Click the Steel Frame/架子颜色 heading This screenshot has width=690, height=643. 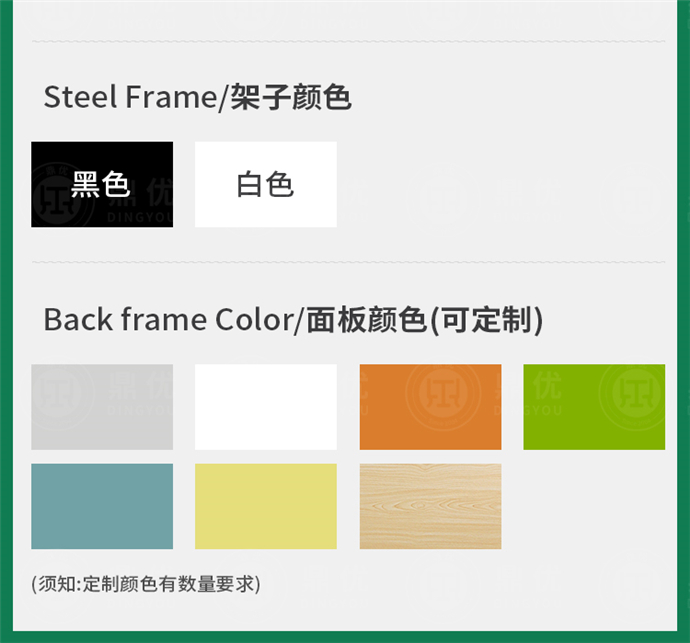[x=197, y=98]
